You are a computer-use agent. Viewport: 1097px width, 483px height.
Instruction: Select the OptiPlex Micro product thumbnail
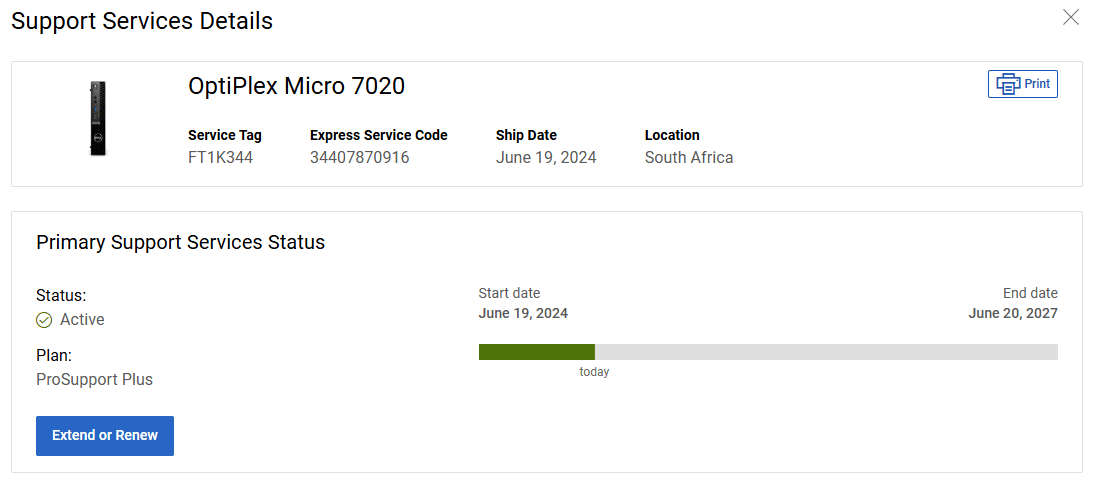pos(97,119)
